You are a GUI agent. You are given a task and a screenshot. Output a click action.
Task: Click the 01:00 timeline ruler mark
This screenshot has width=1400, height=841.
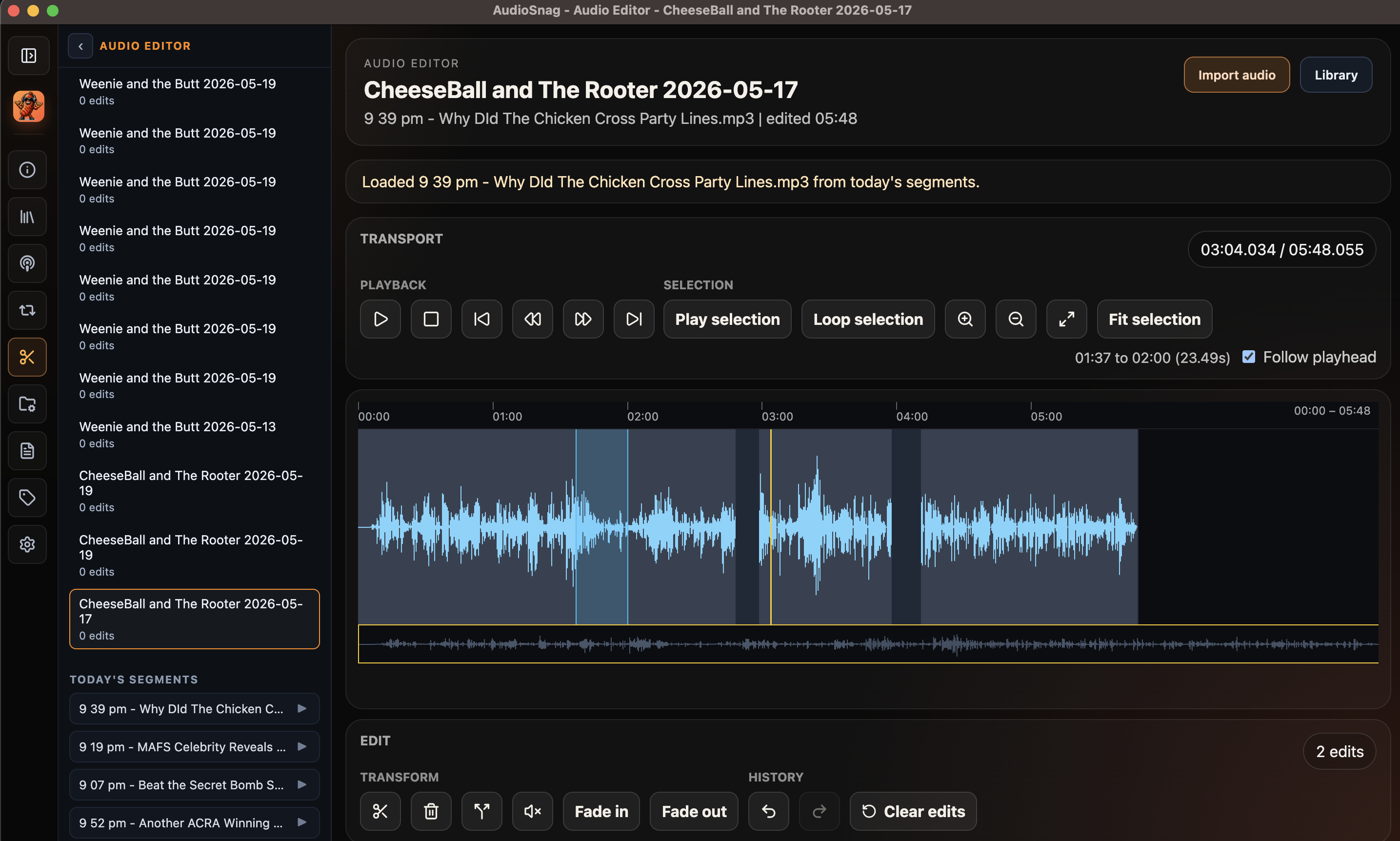tap(507, 417)
